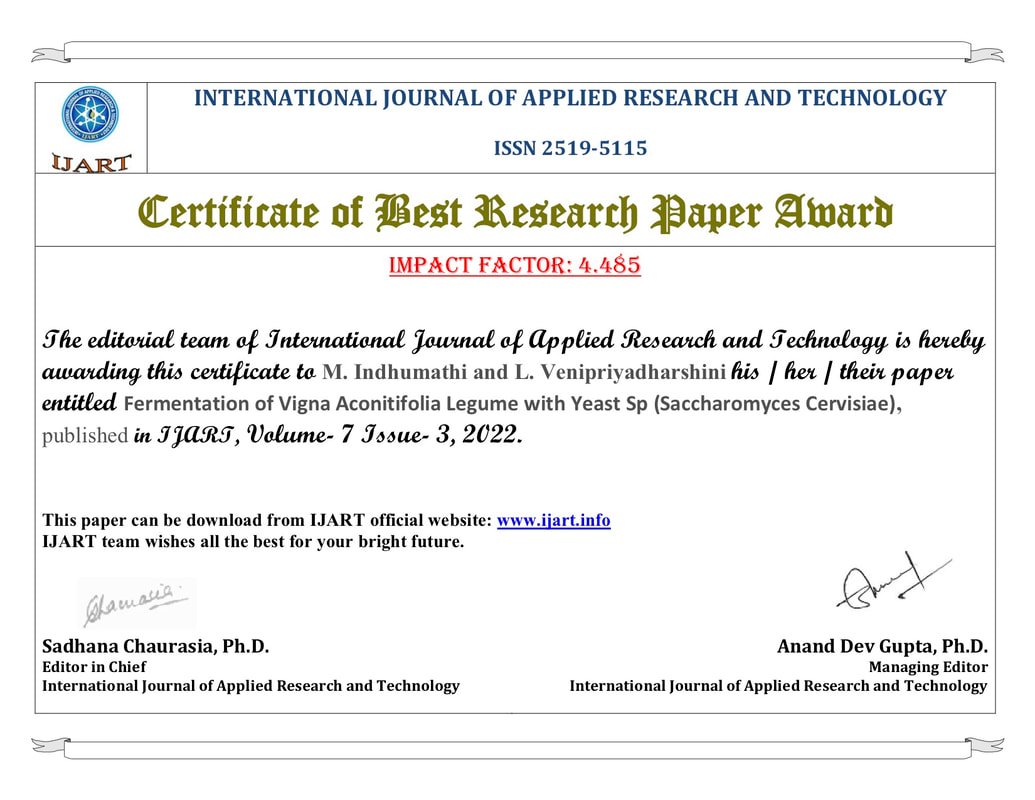Image resolution: width=1035 pixels, height=800 pixels.
Task: Click the author names M. Indhumathi and L. Venipriyadharshini
Action: click(524, 372)
